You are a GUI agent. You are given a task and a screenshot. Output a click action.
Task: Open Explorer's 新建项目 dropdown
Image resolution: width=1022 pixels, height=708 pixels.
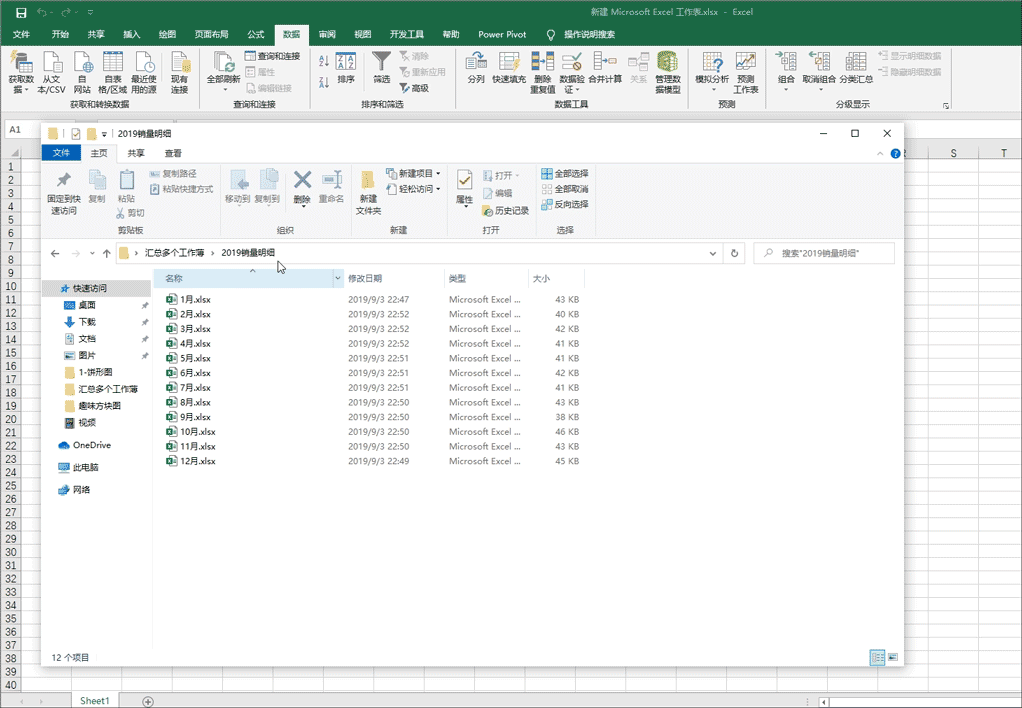pos(438,173)
